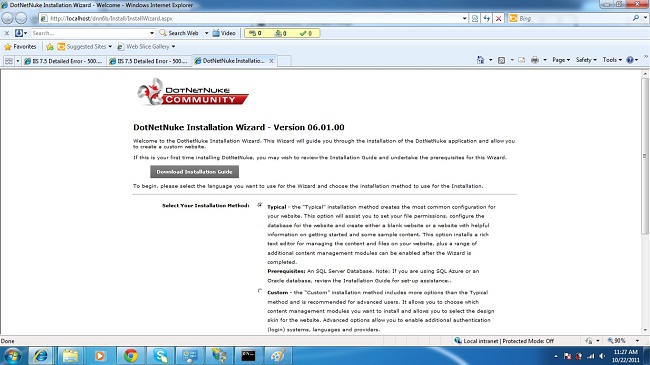
Task: Go forward with the browser Forward arrow
Action: coord(21,18)
